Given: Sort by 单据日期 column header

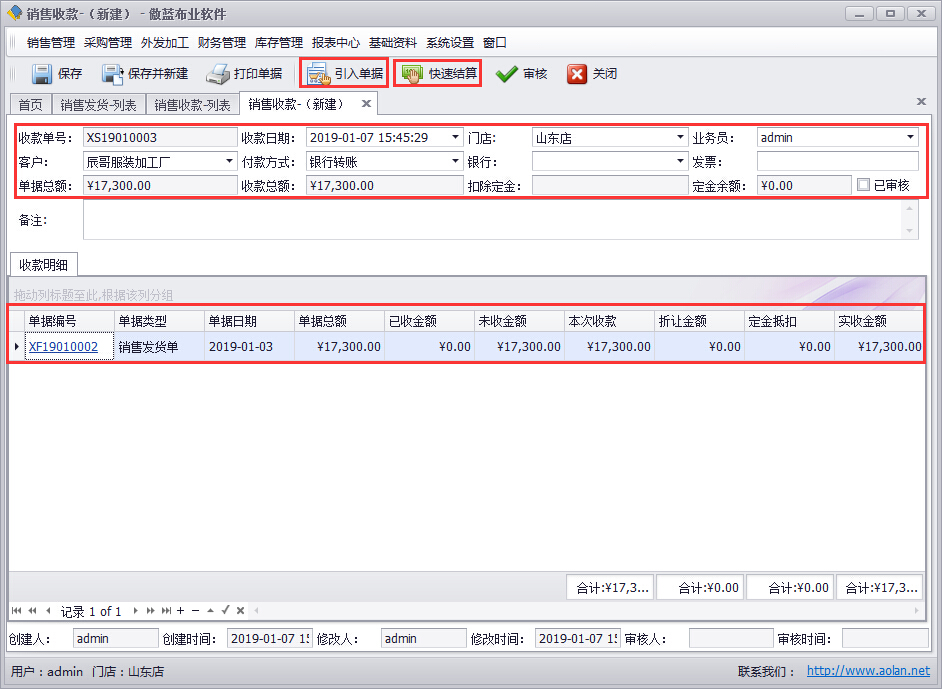Looking at the screenshot, I should [232, 321].
